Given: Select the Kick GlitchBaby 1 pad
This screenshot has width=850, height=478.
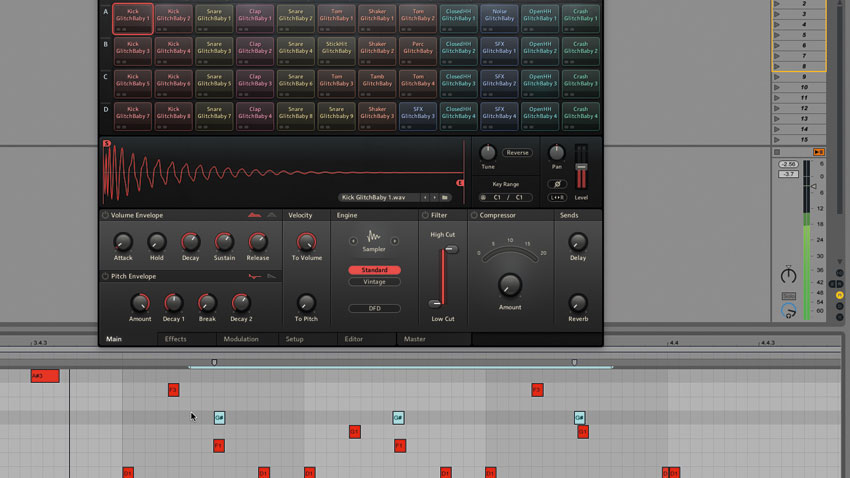Looking at the screenshot, I should (133, 18).
